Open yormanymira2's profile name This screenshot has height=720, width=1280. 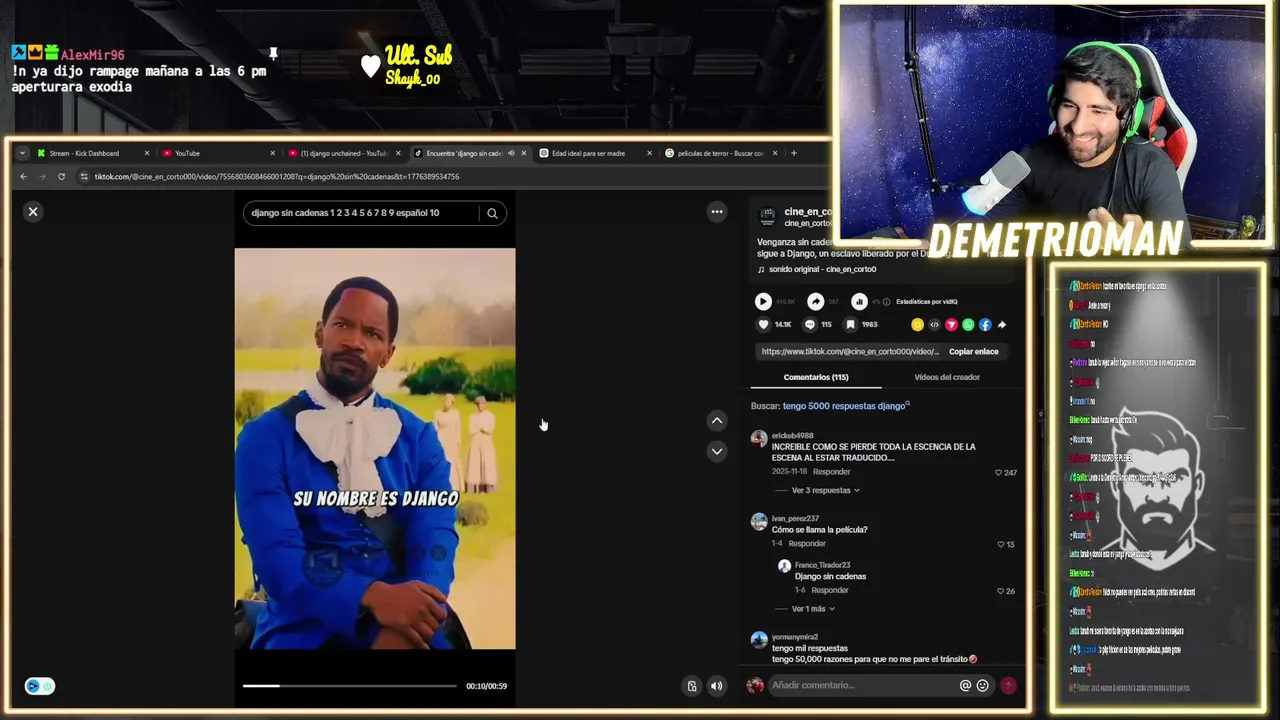(794, 637)
